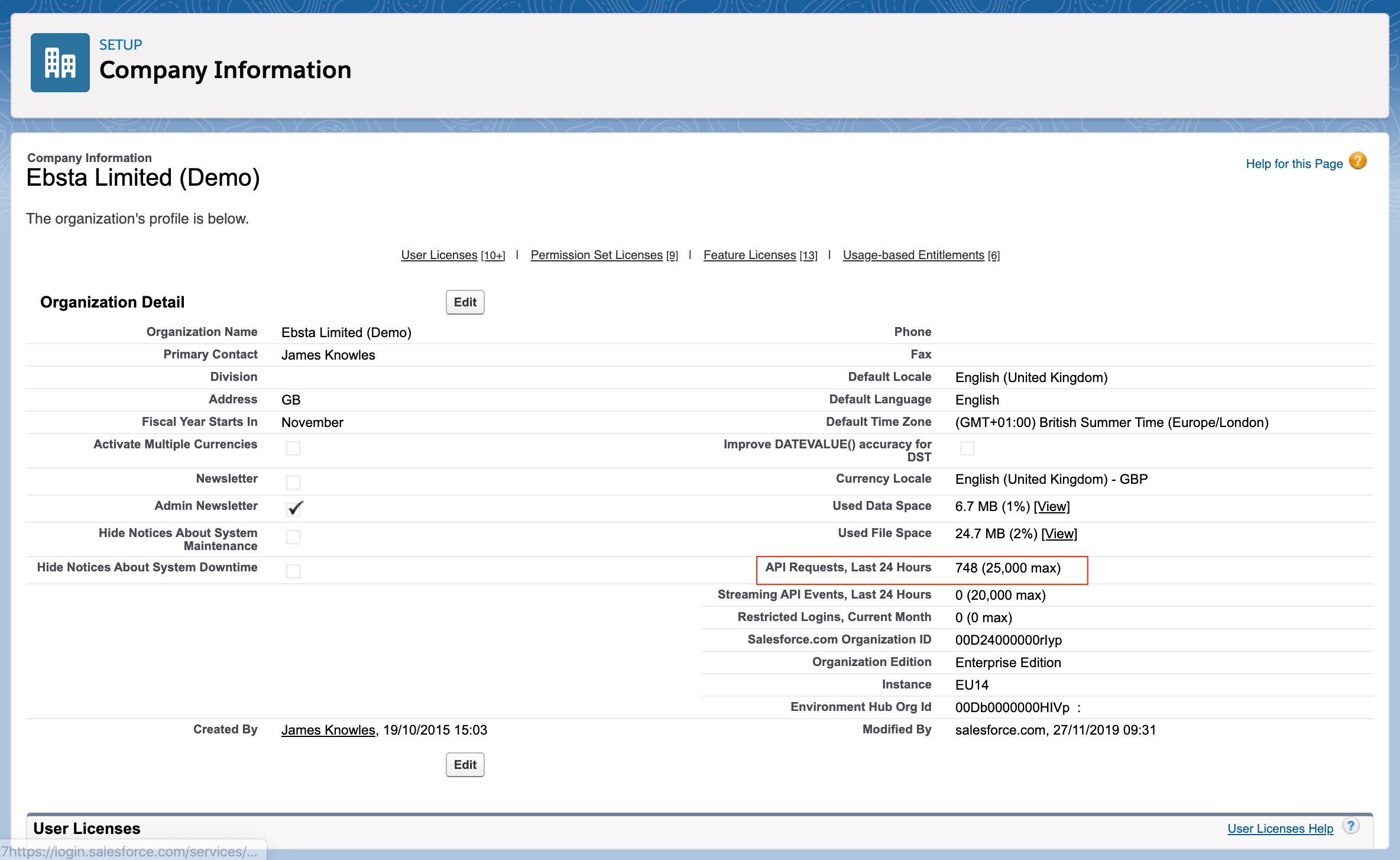Click the orange Help for this Page icon

[1358, 161]
